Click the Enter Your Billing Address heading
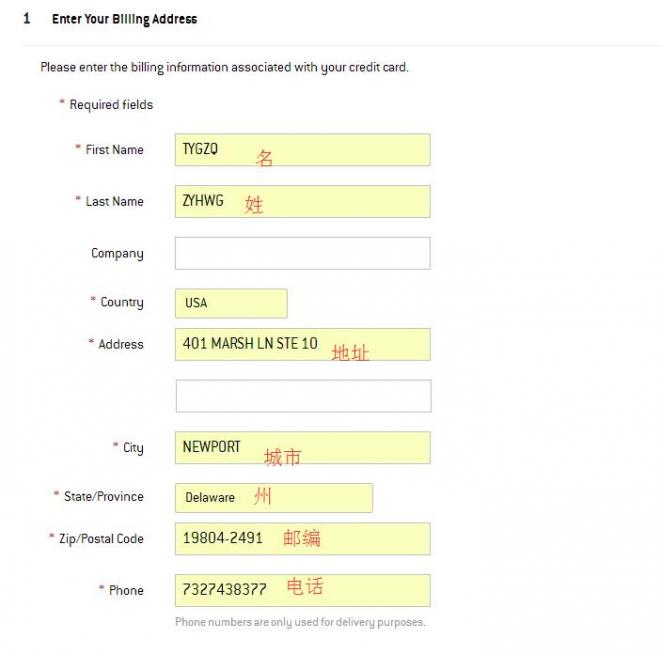The image size is (660, 654). coord(124,19)
